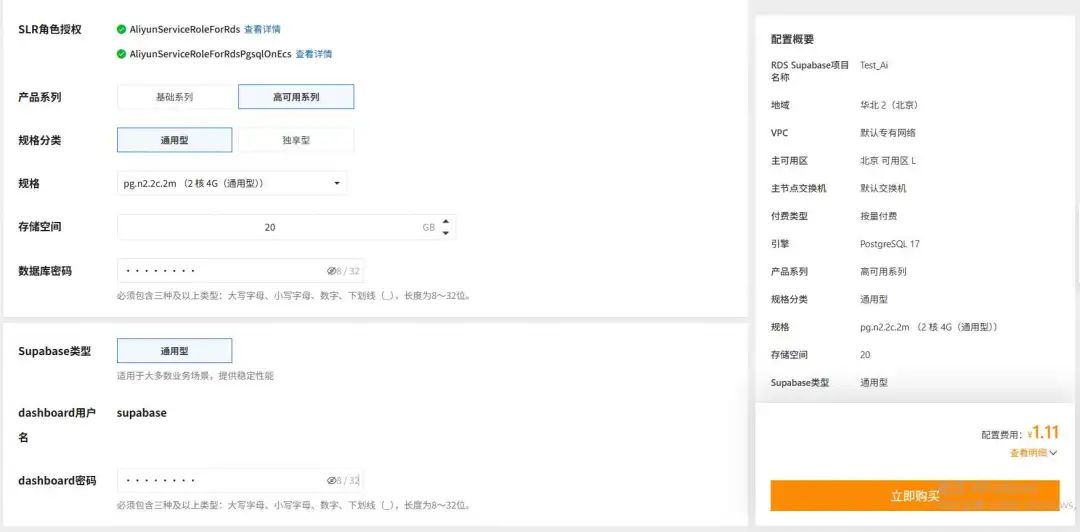Click pg.n2.2c.2m spec value in summary

[x=928, y=327]
